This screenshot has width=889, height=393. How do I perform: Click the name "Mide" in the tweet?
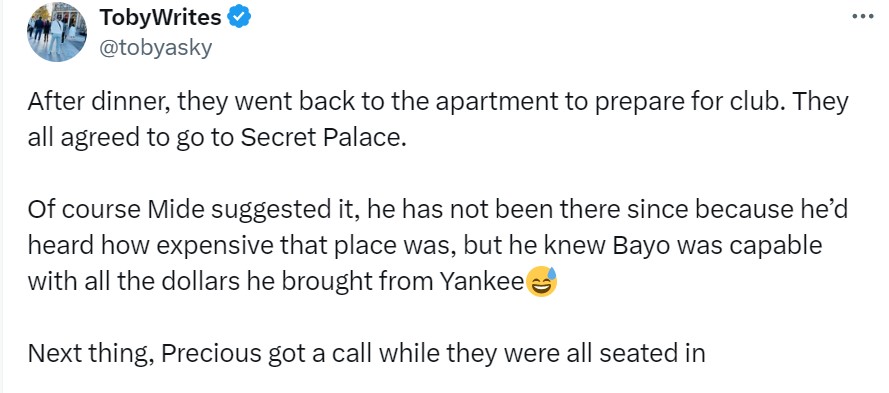(176, 210)
